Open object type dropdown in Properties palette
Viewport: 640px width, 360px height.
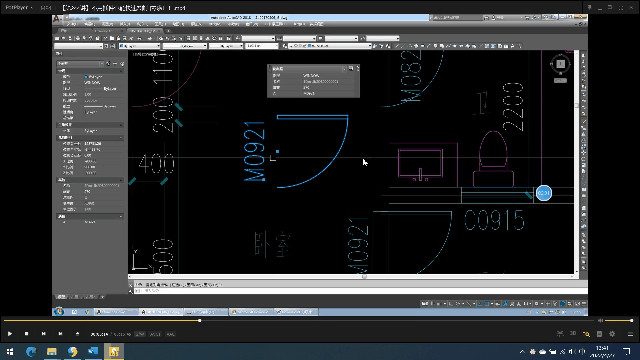[x=80, y=64]
